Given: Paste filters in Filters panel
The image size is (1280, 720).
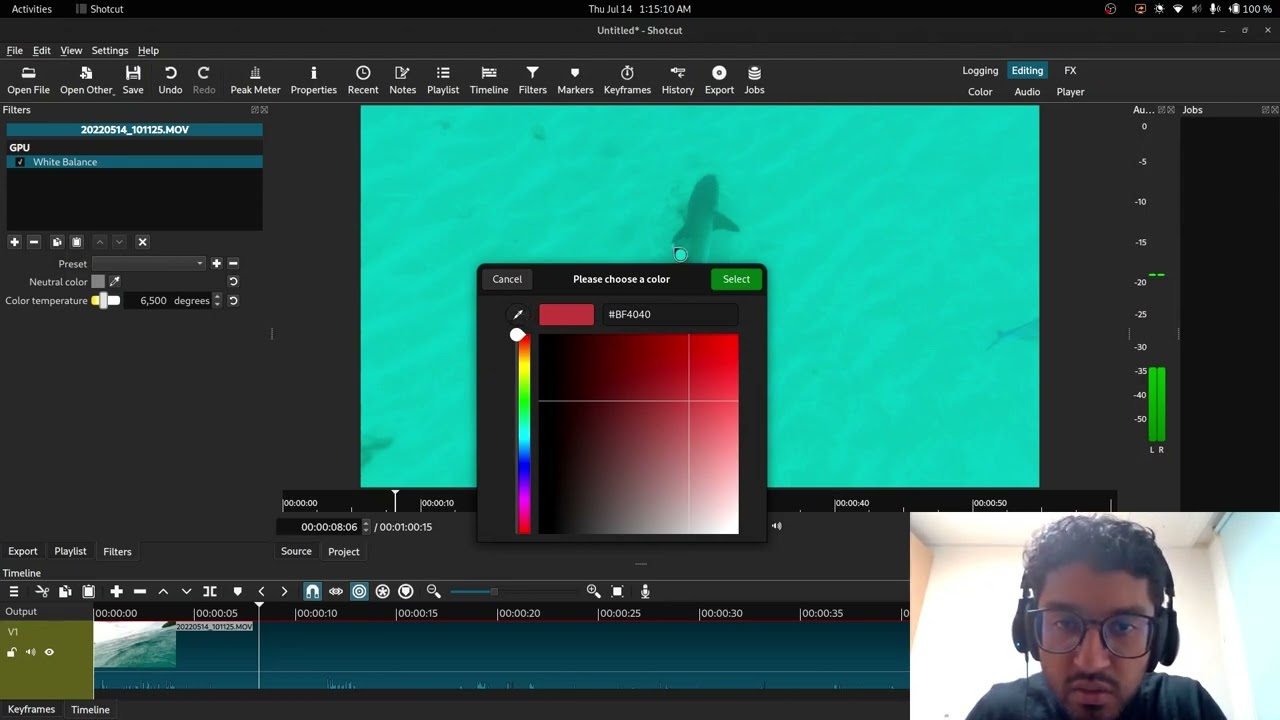Looking at the screenshot, I should click(x=76, y=242).
